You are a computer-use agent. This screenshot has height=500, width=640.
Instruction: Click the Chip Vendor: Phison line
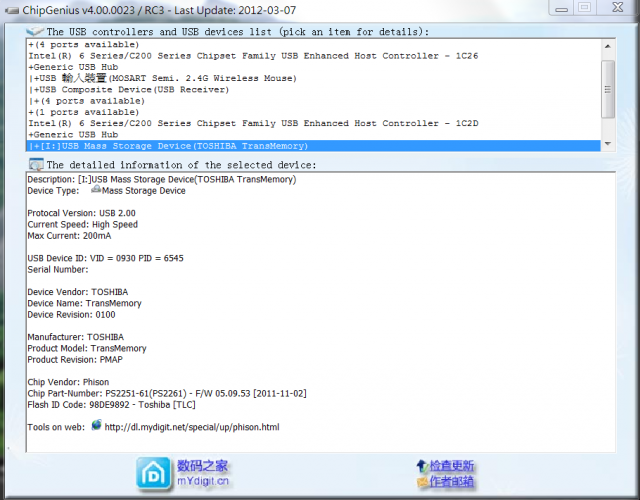68,382
